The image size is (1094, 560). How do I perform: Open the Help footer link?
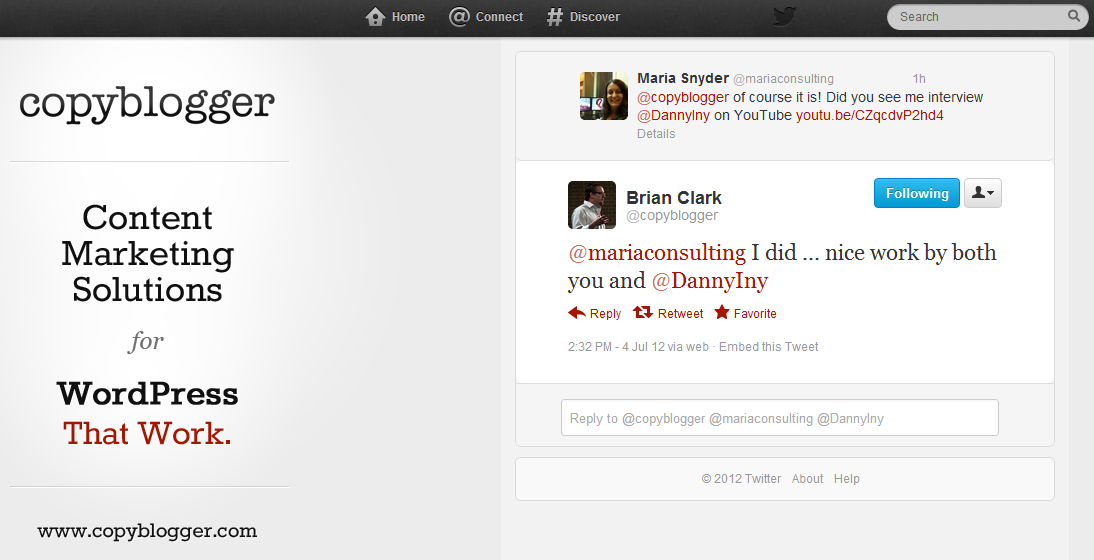846,479
